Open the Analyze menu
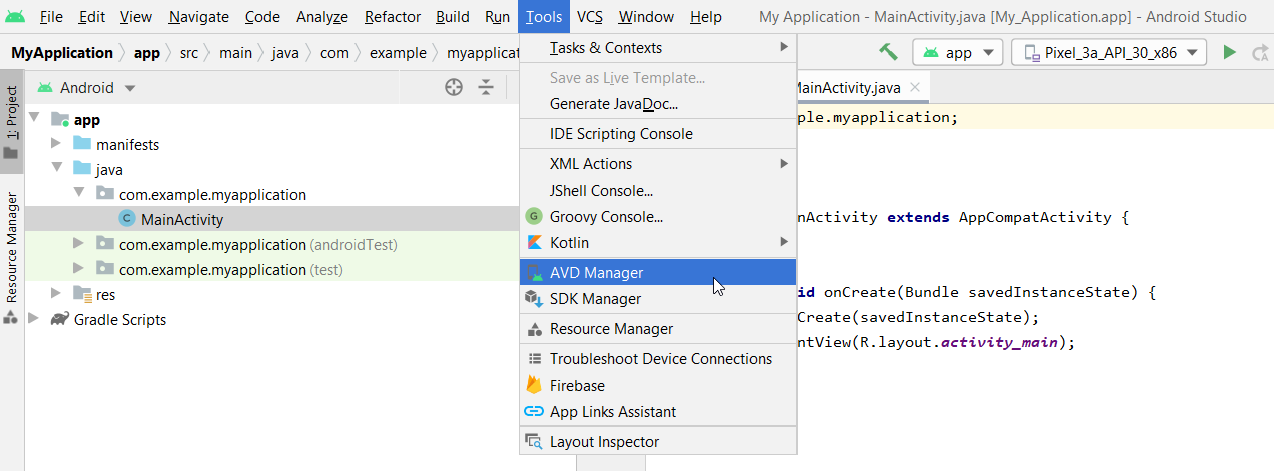The image size is (1274, 471). [x=322, y=17]
